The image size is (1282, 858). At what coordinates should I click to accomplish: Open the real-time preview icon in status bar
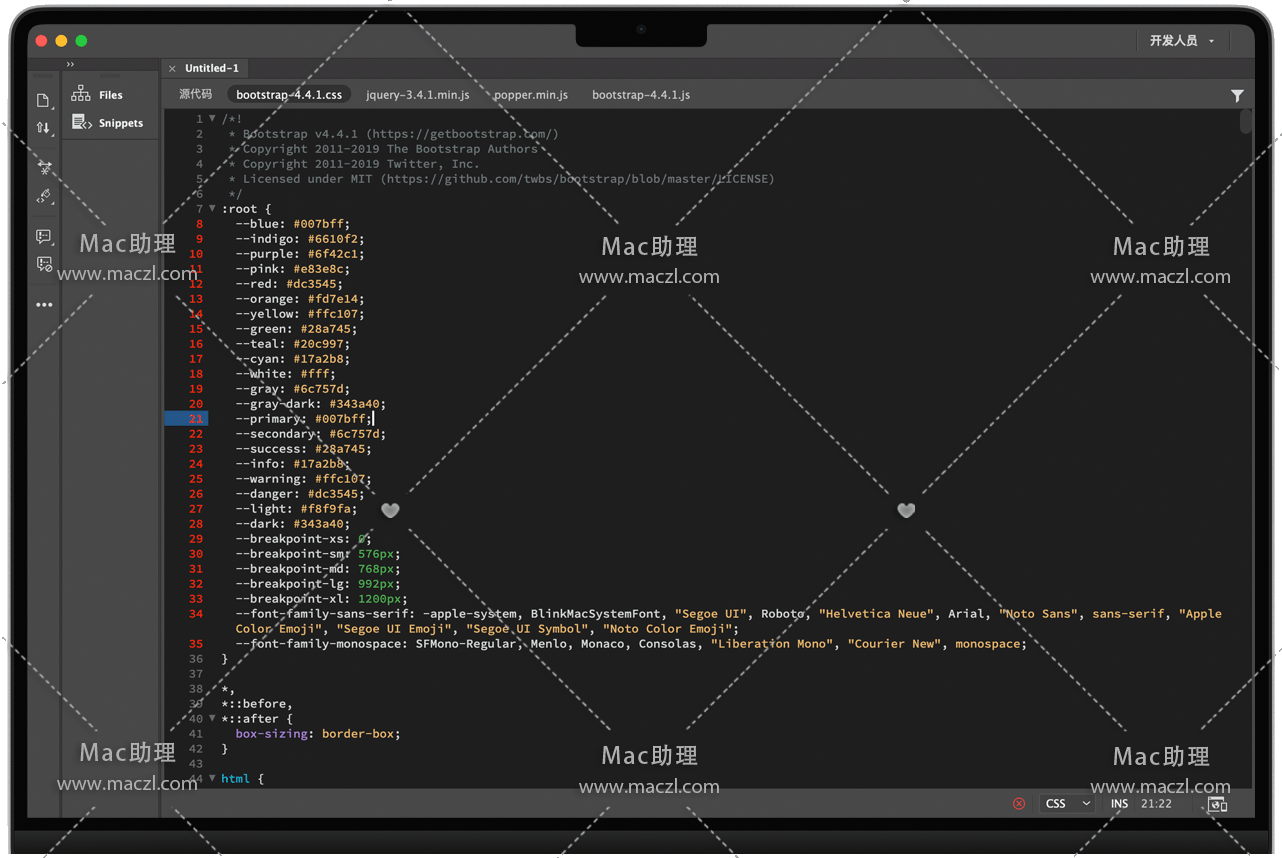coord(1217,804)
